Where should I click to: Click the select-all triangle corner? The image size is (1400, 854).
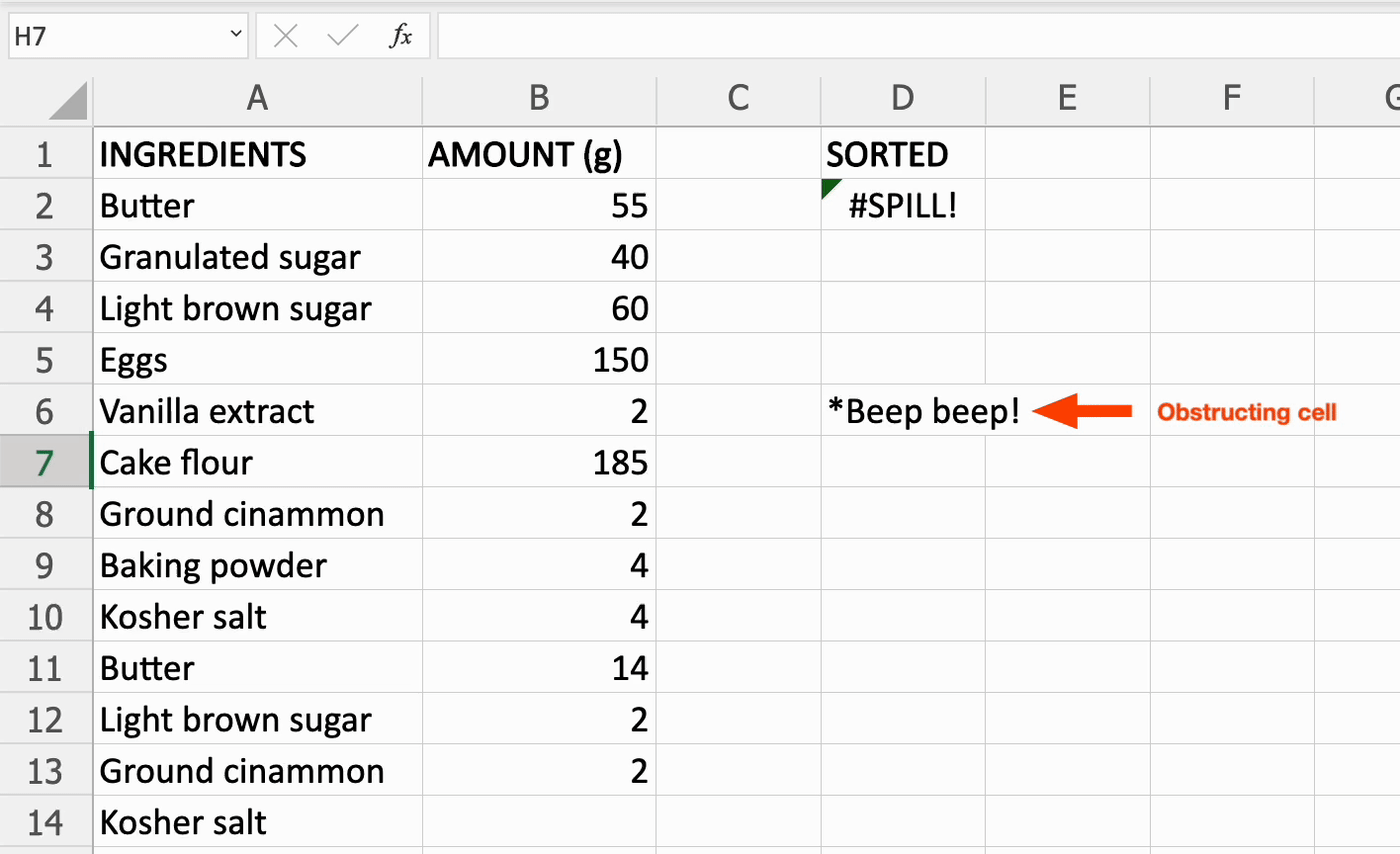click(x=68, y=101)
